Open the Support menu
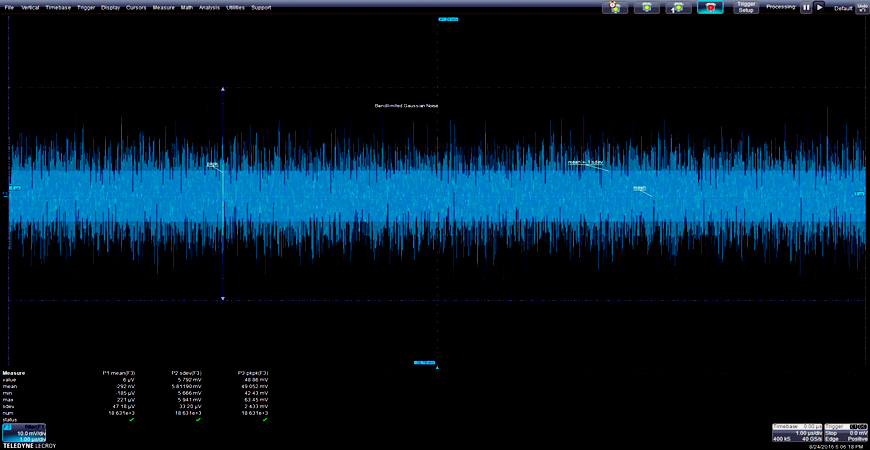 click(x=261, y=8)
